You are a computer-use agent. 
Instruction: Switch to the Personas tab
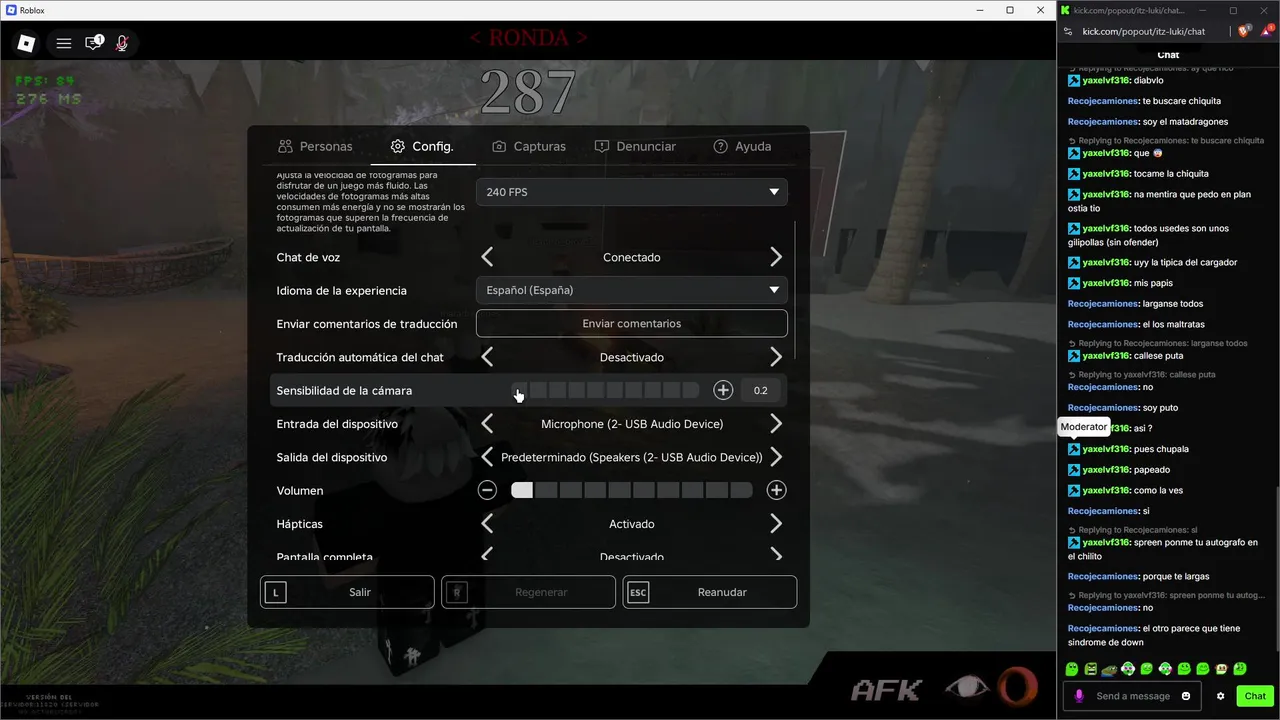coord(316,146)
